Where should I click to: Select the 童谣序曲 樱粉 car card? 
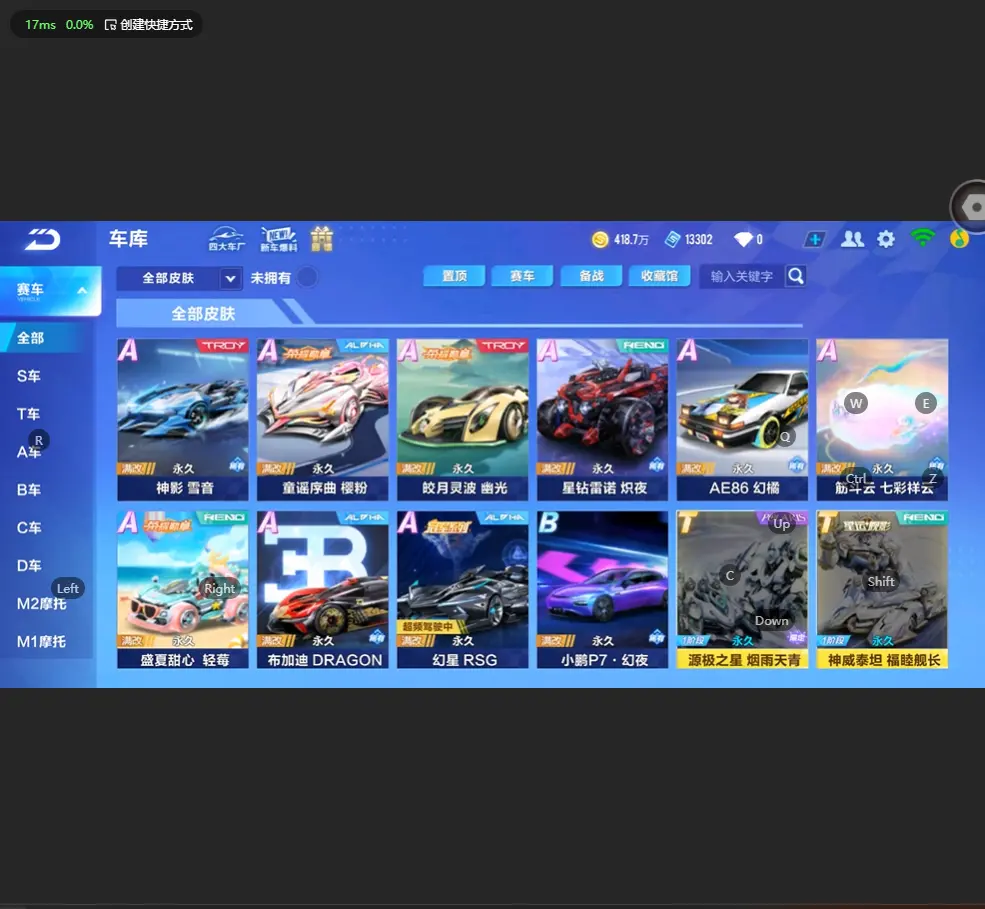(x=323, y=420)
